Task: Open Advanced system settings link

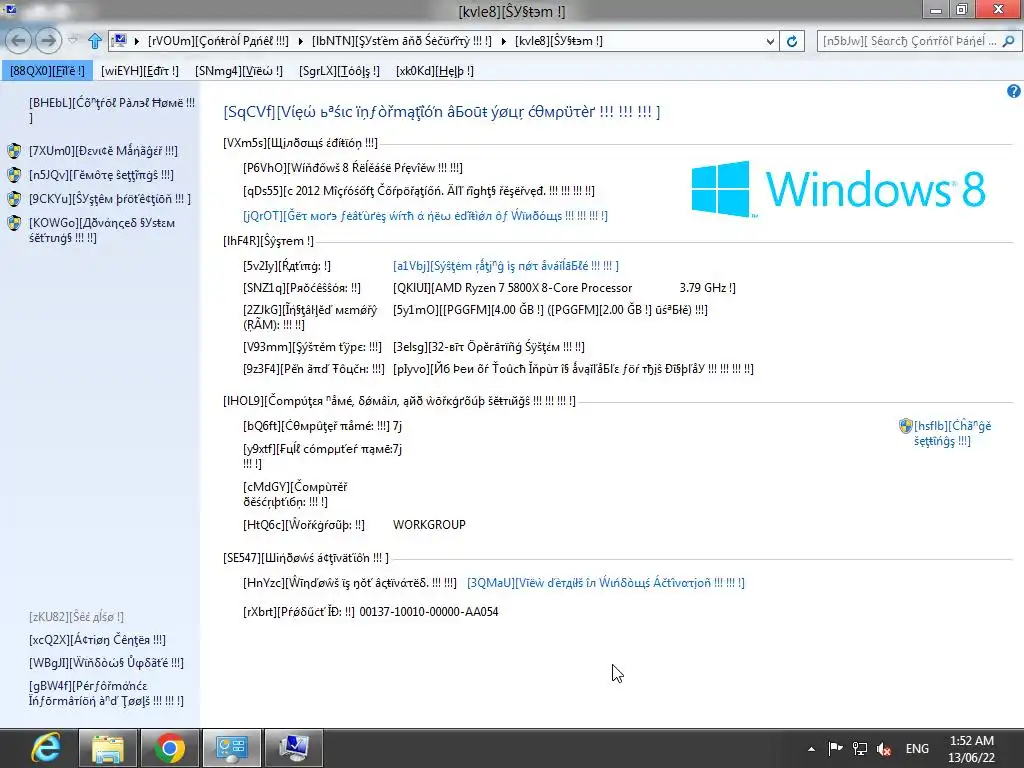Action: 102,231
